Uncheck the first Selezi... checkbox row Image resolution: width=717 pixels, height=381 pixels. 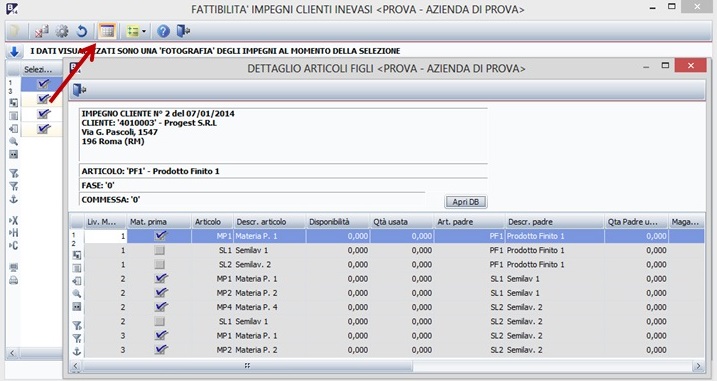point(44,84)
